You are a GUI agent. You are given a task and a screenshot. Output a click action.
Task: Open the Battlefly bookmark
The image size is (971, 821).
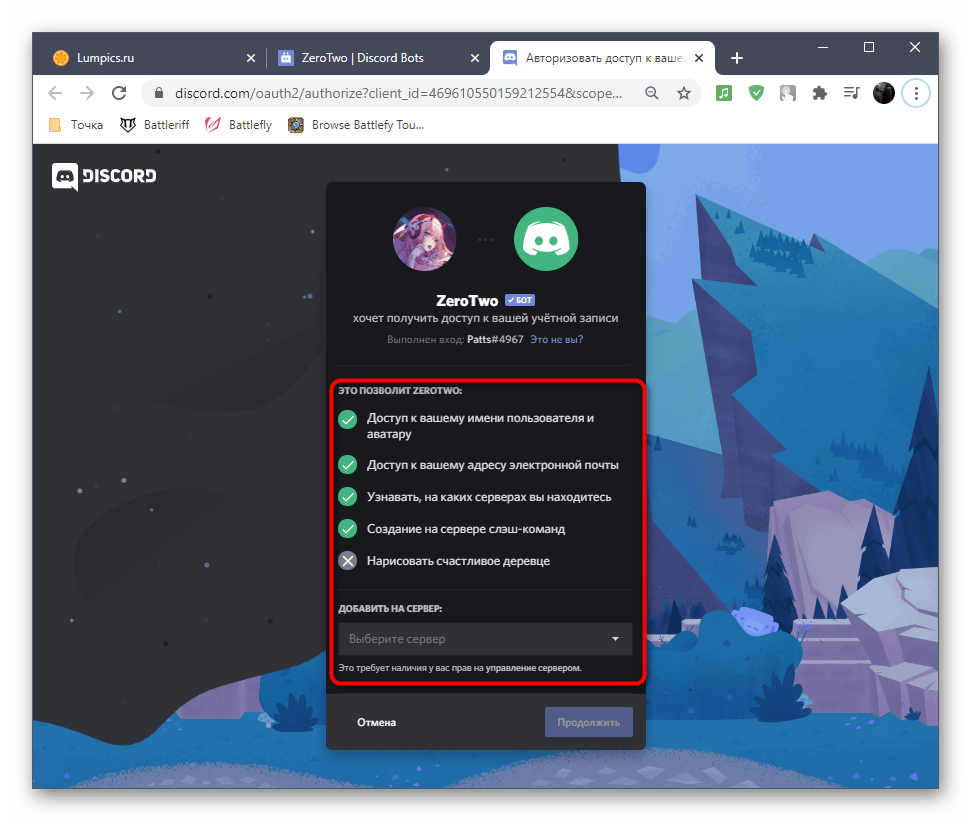(x=238, y=125)
